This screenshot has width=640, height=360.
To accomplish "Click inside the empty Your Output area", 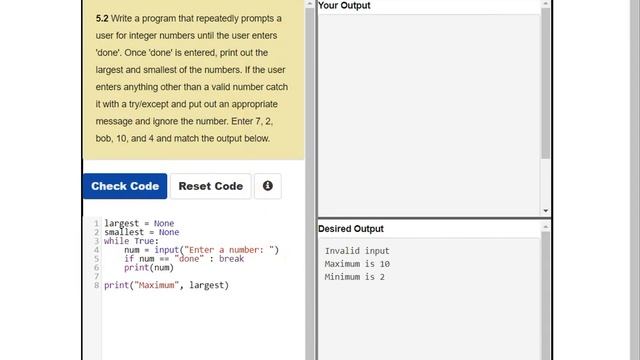I will click(x=429, y=115).
